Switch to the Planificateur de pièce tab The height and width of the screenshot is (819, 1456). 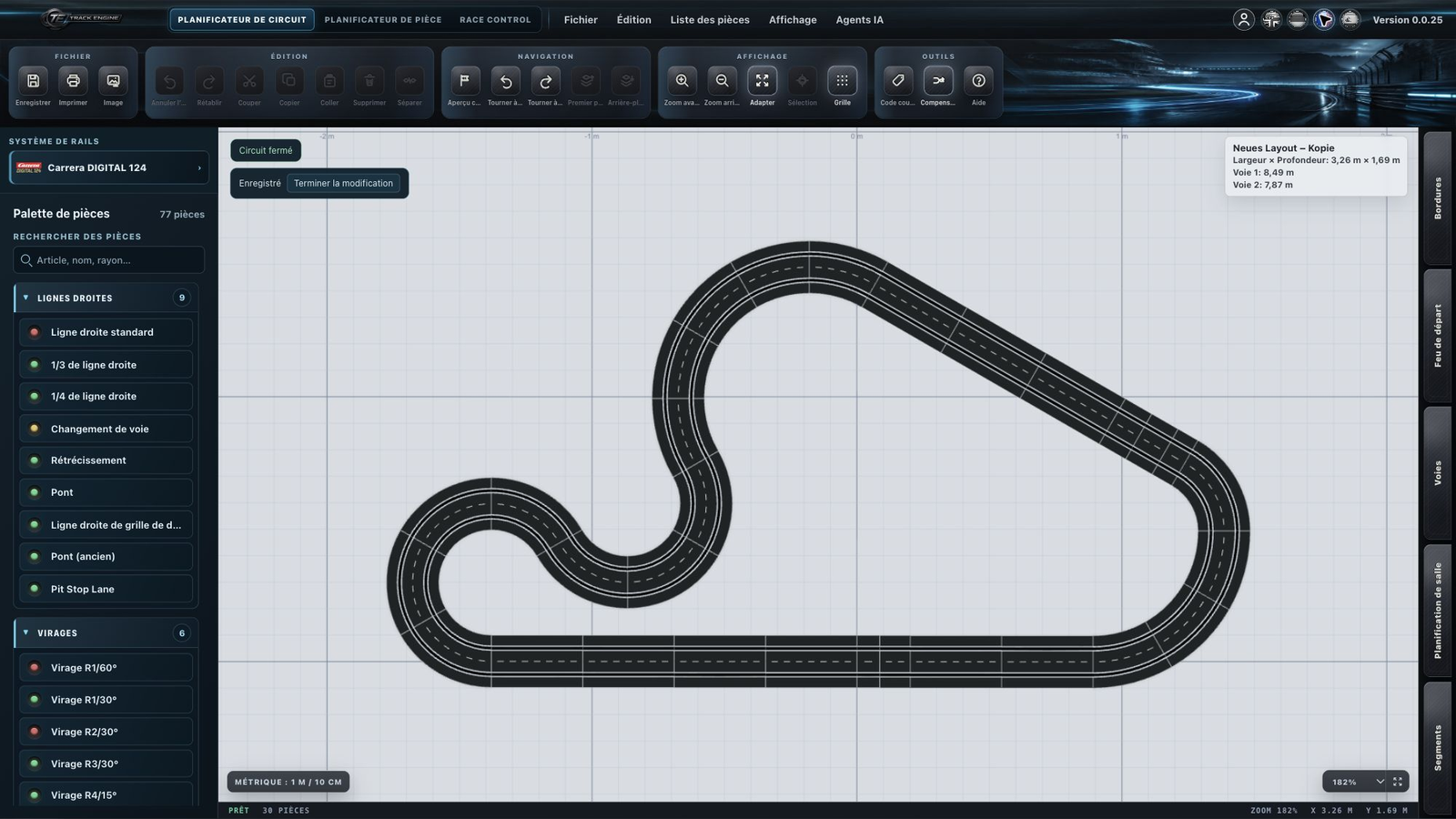[383, 19]
